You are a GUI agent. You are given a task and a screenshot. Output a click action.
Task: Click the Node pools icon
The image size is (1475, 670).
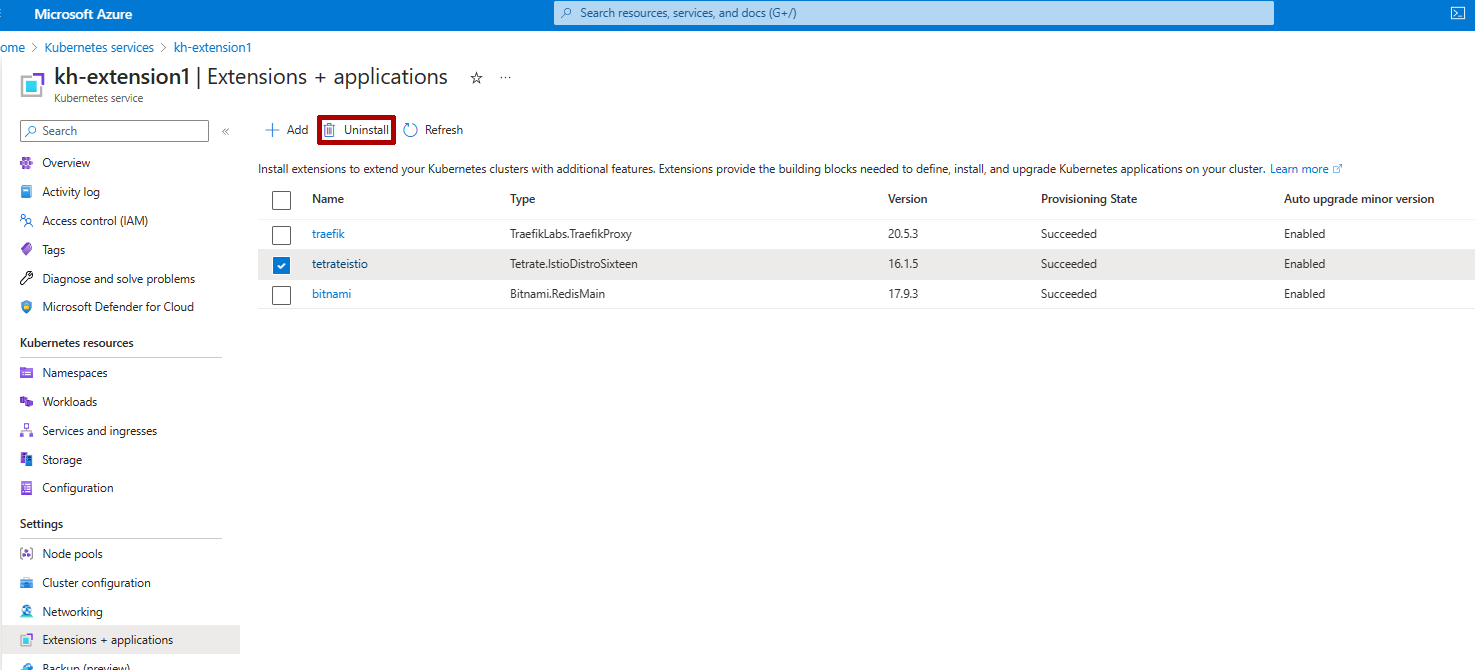(27, 554)
